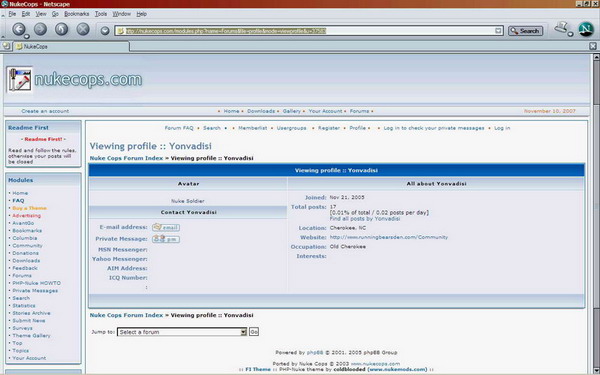Open the new tab icon left of tabs
The image size is (600, 375).
coord(6,46)
